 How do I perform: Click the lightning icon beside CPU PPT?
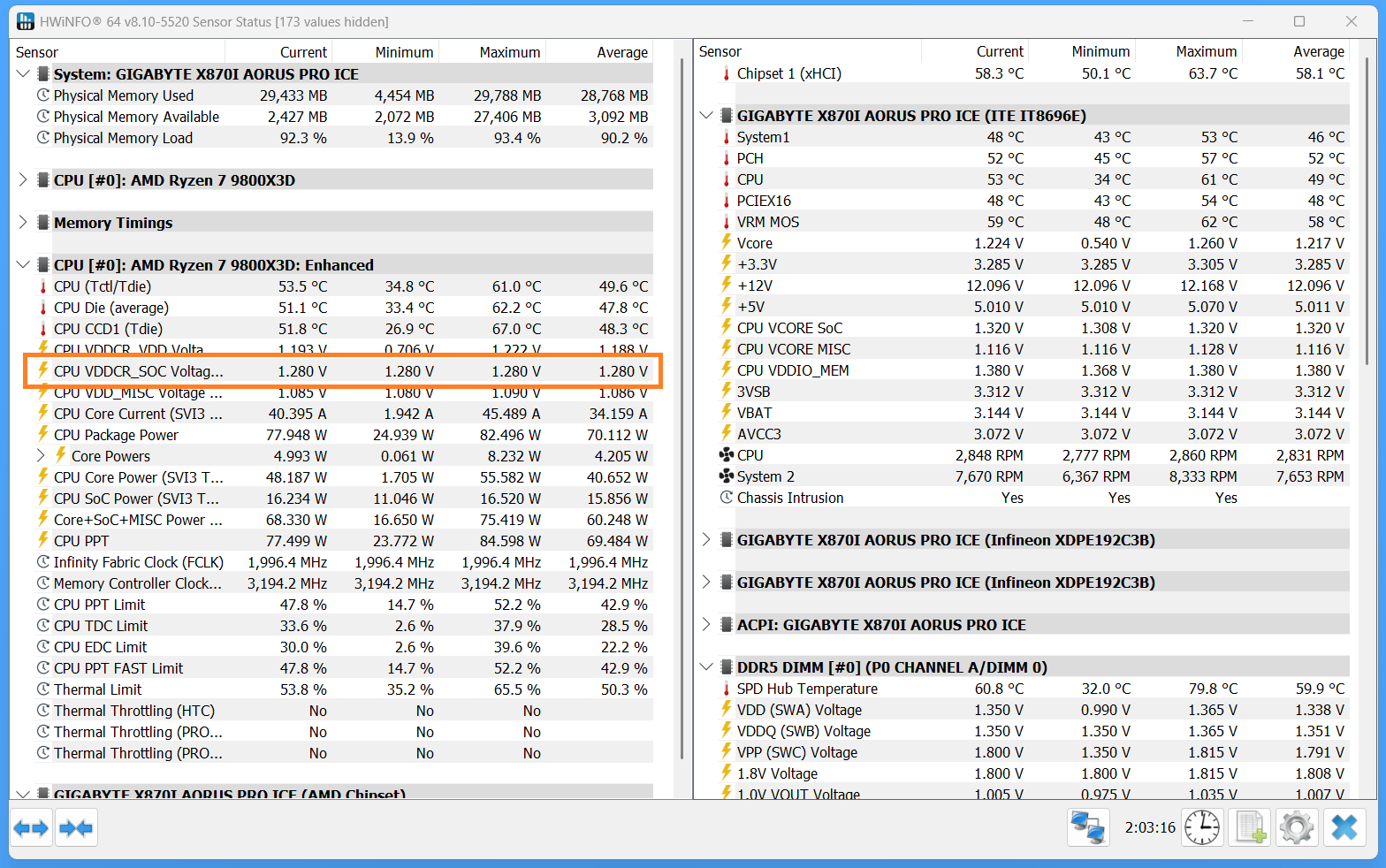[42, 540]
